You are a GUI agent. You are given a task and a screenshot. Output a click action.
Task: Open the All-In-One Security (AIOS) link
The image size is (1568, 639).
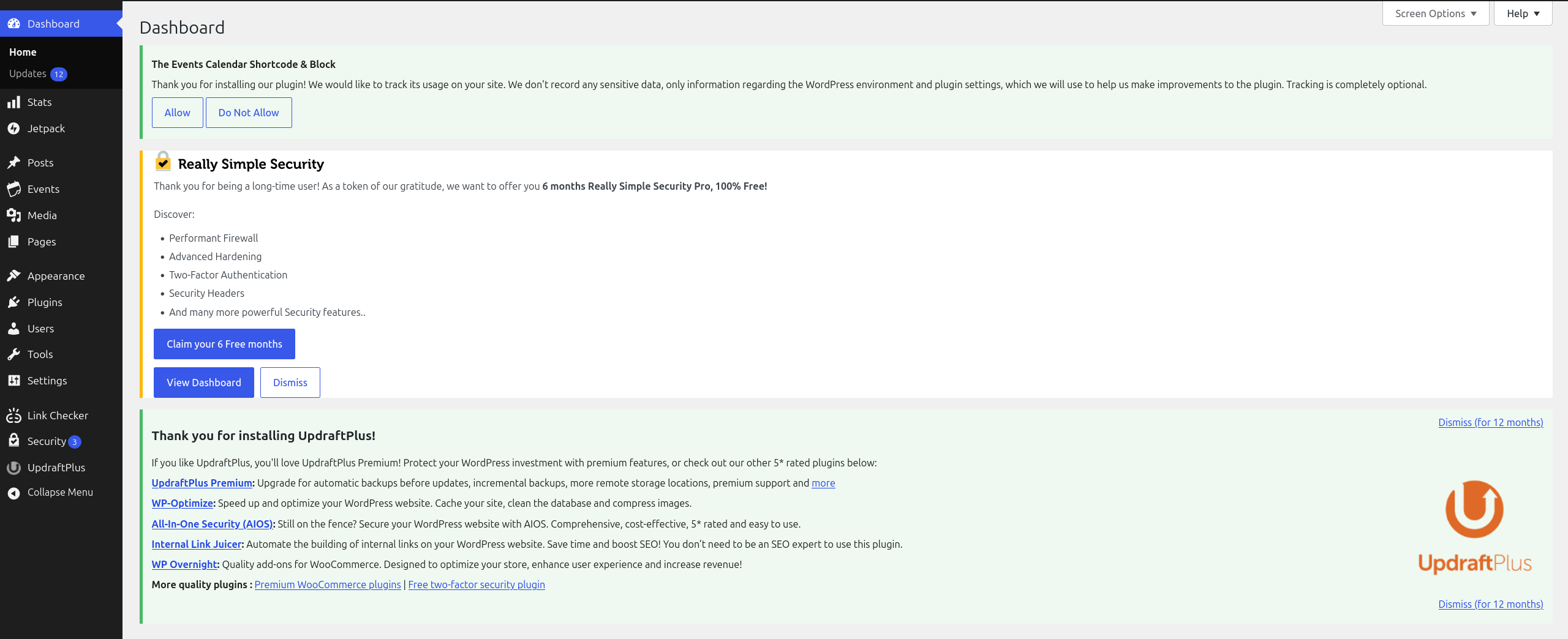pyautogui.click(x=213, y=524)
